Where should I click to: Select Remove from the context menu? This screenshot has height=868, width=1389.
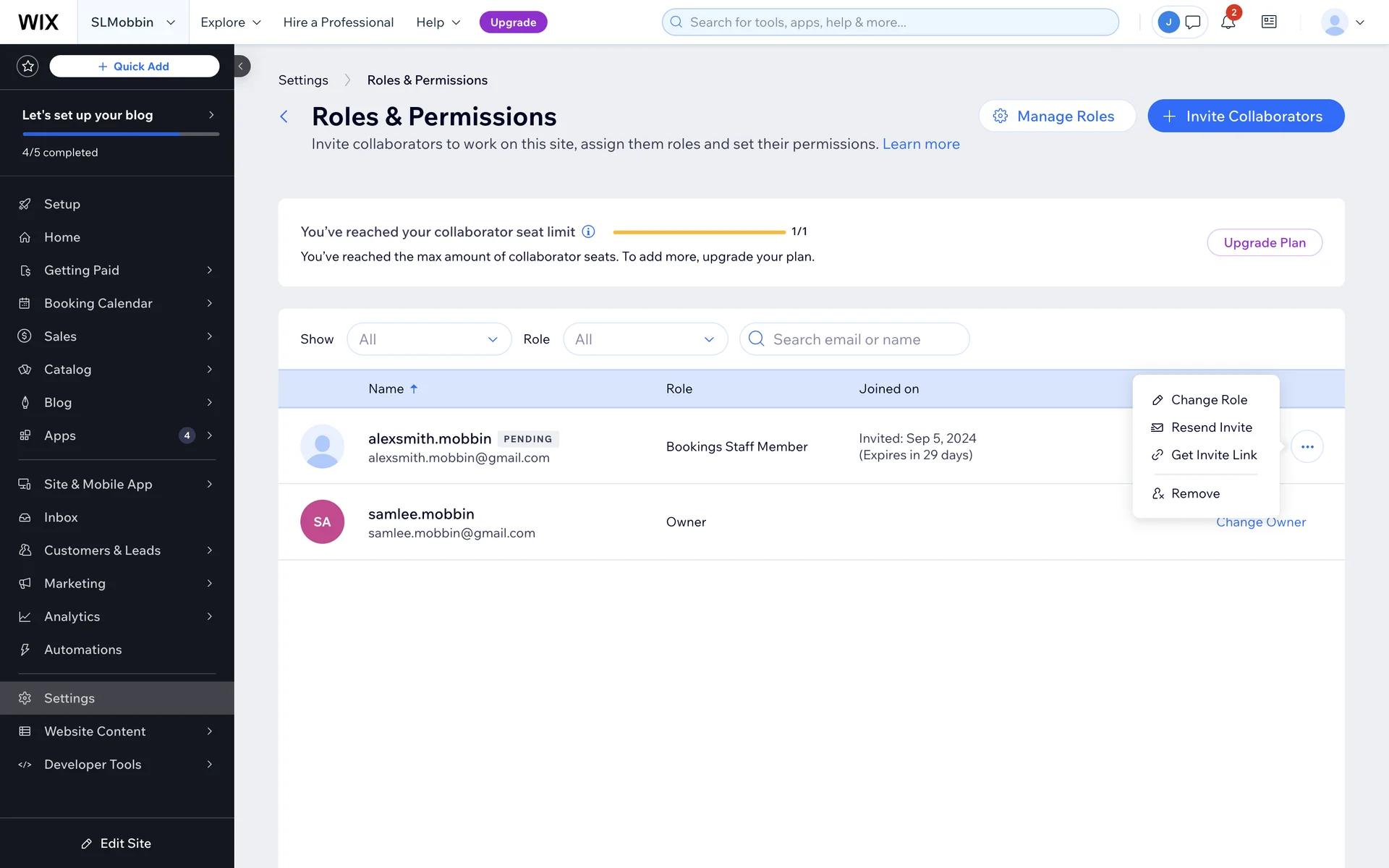click(x=1194, y=493)
